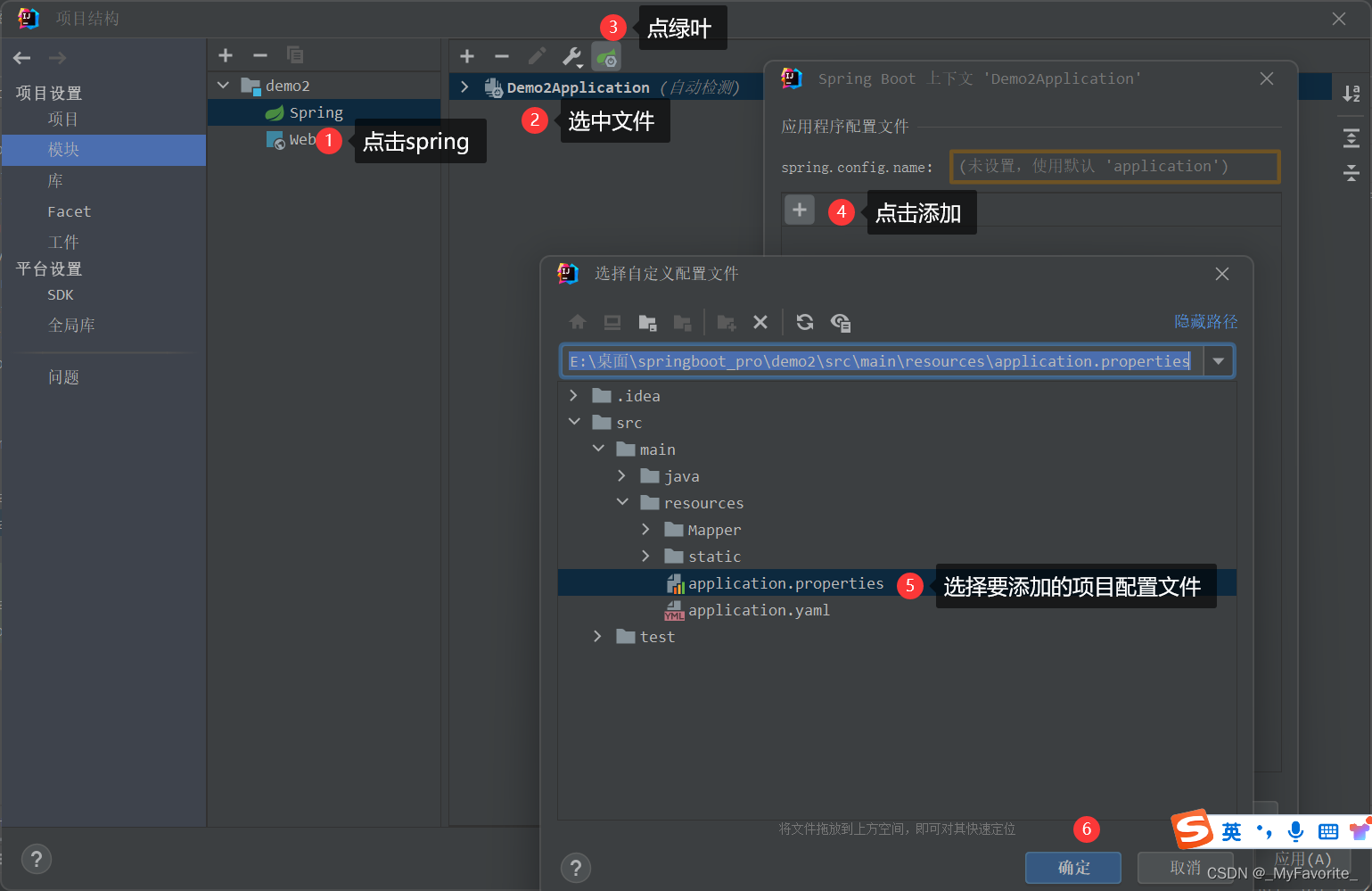This screenshot has width=1372, height=891.
Task: Click the delete (X) icon in the file chooser
Action: (760, 322)
